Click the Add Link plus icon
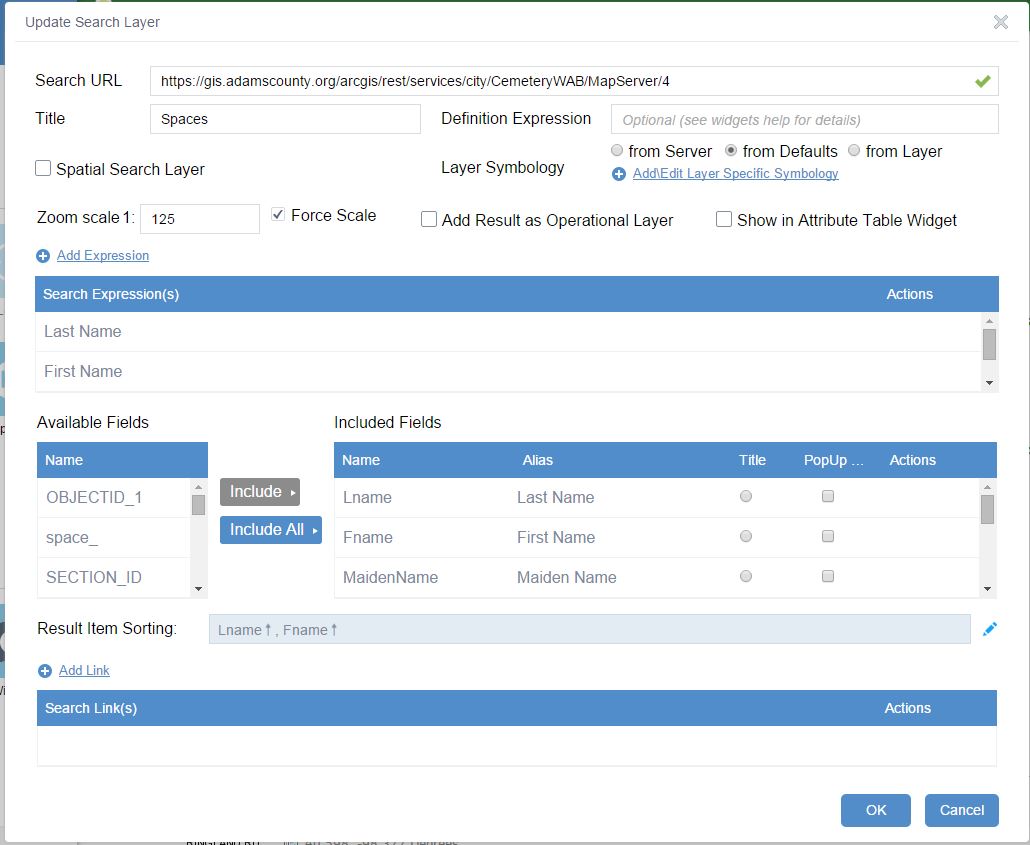Image resolution: width=1030 pixels, height=845 pixels. (45, 671)
